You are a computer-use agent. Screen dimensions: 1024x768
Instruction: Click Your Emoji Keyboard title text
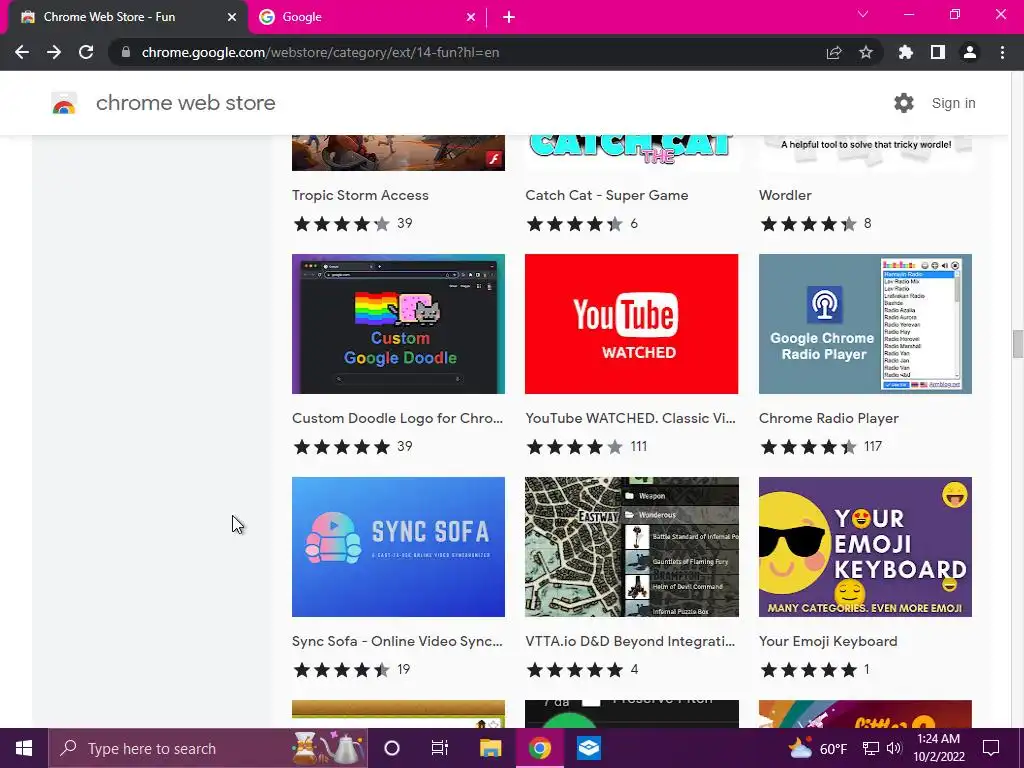coord(828,641)
